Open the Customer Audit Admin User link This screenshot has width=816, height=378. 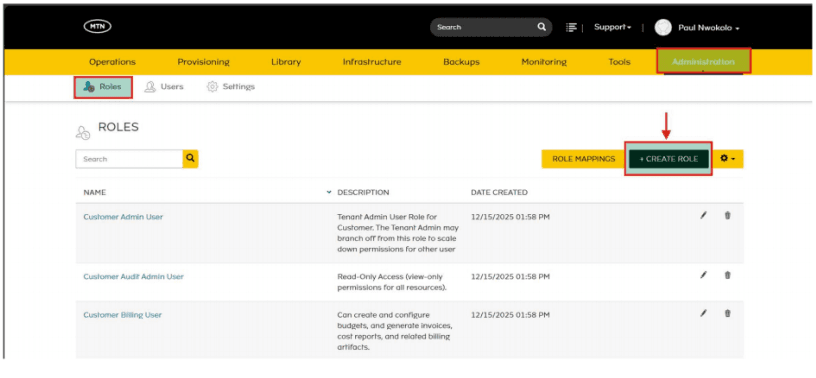click(x=134, y=276)
